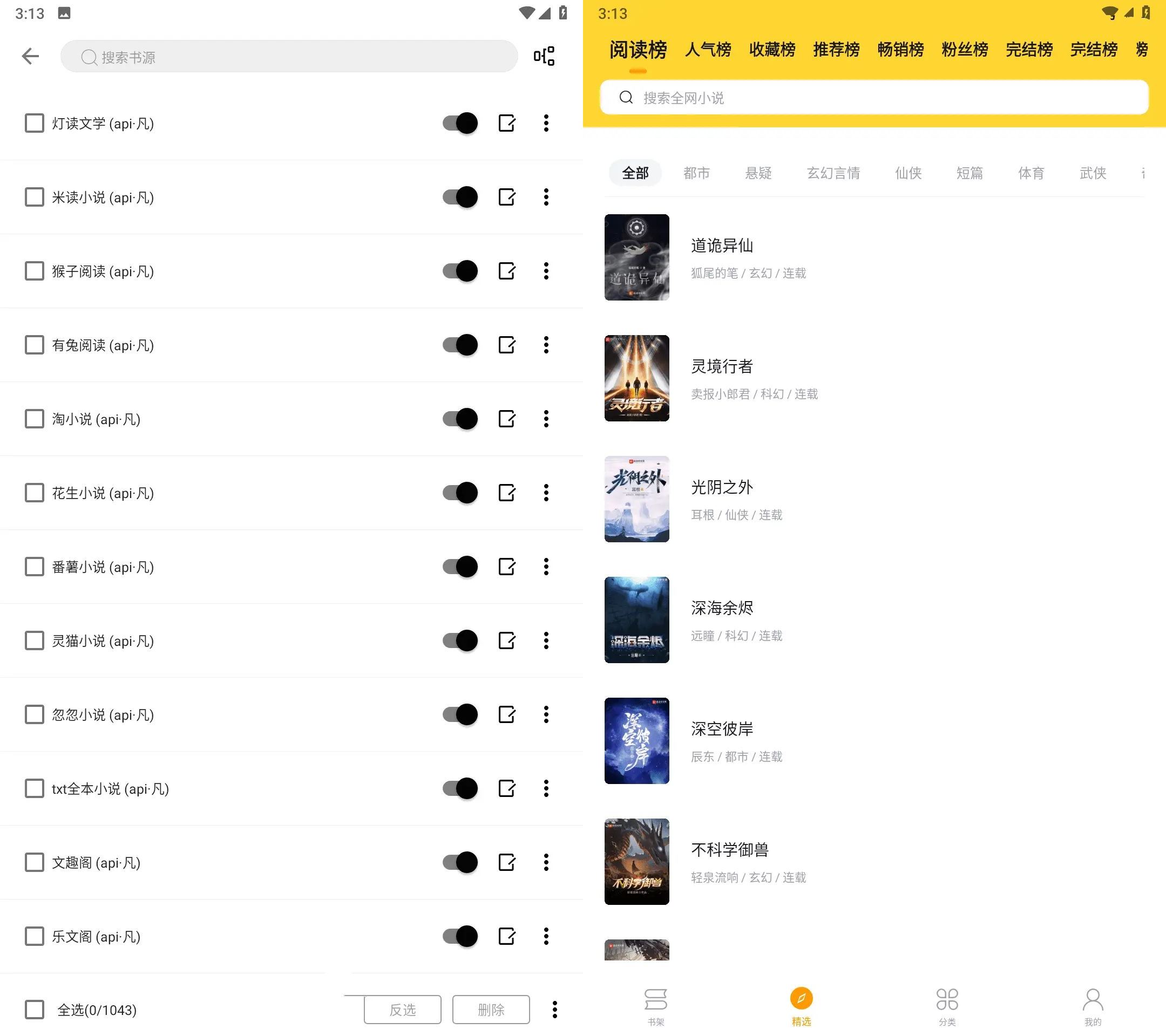The width and height of the screenshot is (1166, 1036).
Task: Click the three-dot menu for 番薯小说
Action: pos(547,567)
